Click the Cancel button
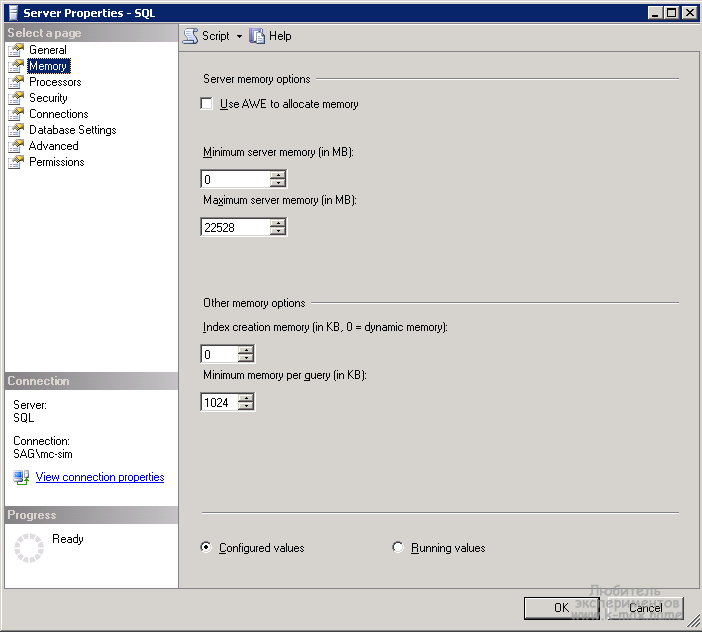This screenshot has height=632, width=702. pos(645,608)
